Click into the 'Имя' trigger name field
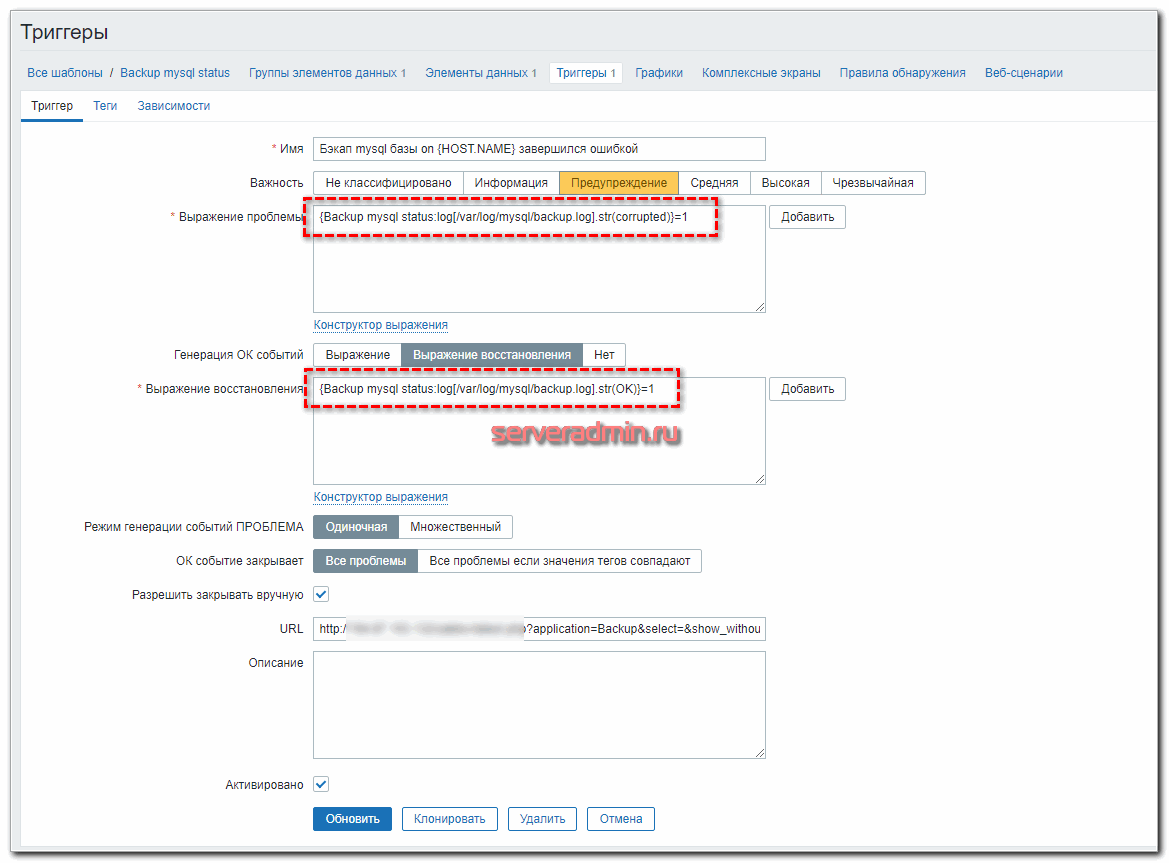The image size is (1169, 863). point(538,149)
